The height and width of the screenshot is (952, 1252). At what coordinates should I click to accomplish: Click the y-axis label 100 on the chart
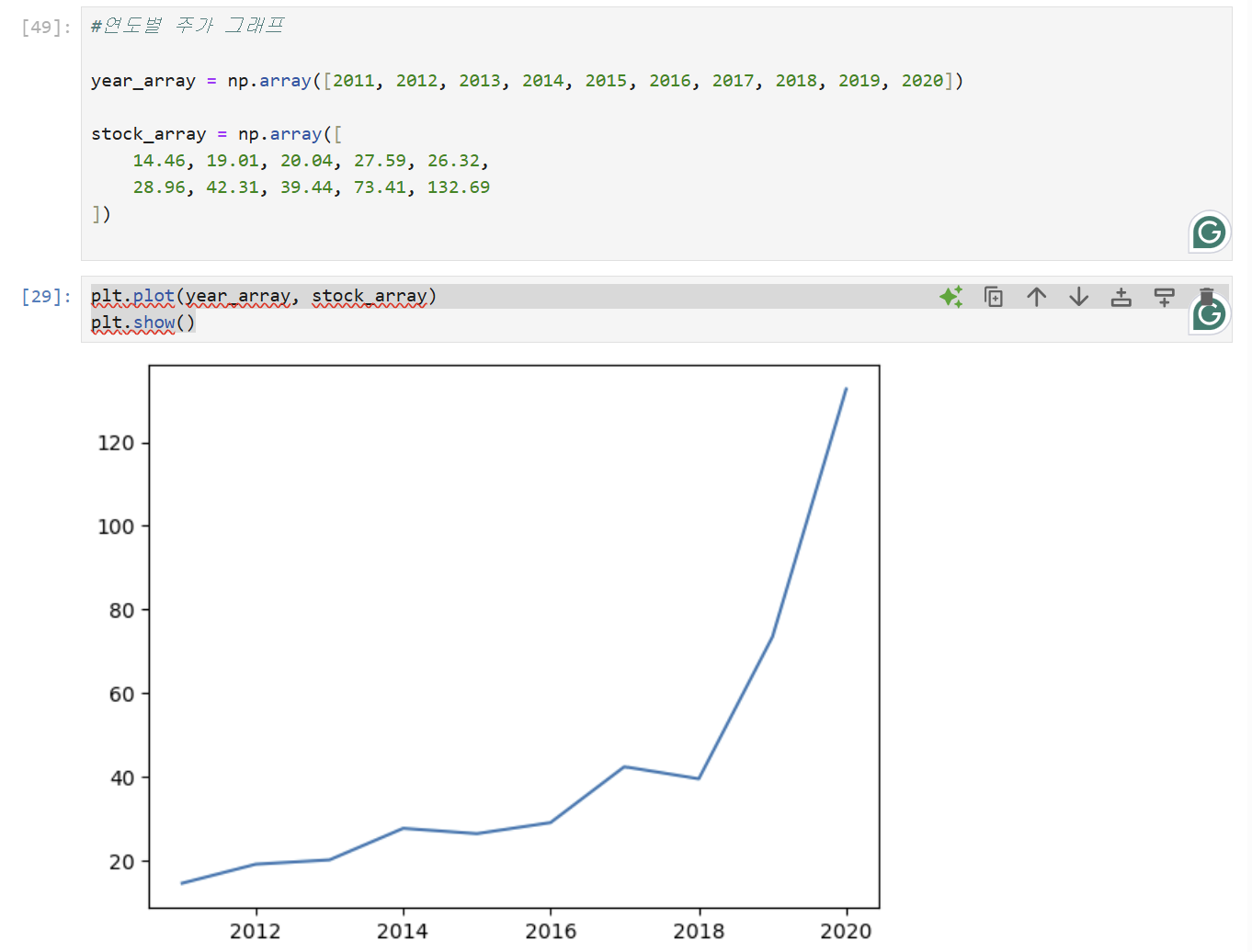116,527
